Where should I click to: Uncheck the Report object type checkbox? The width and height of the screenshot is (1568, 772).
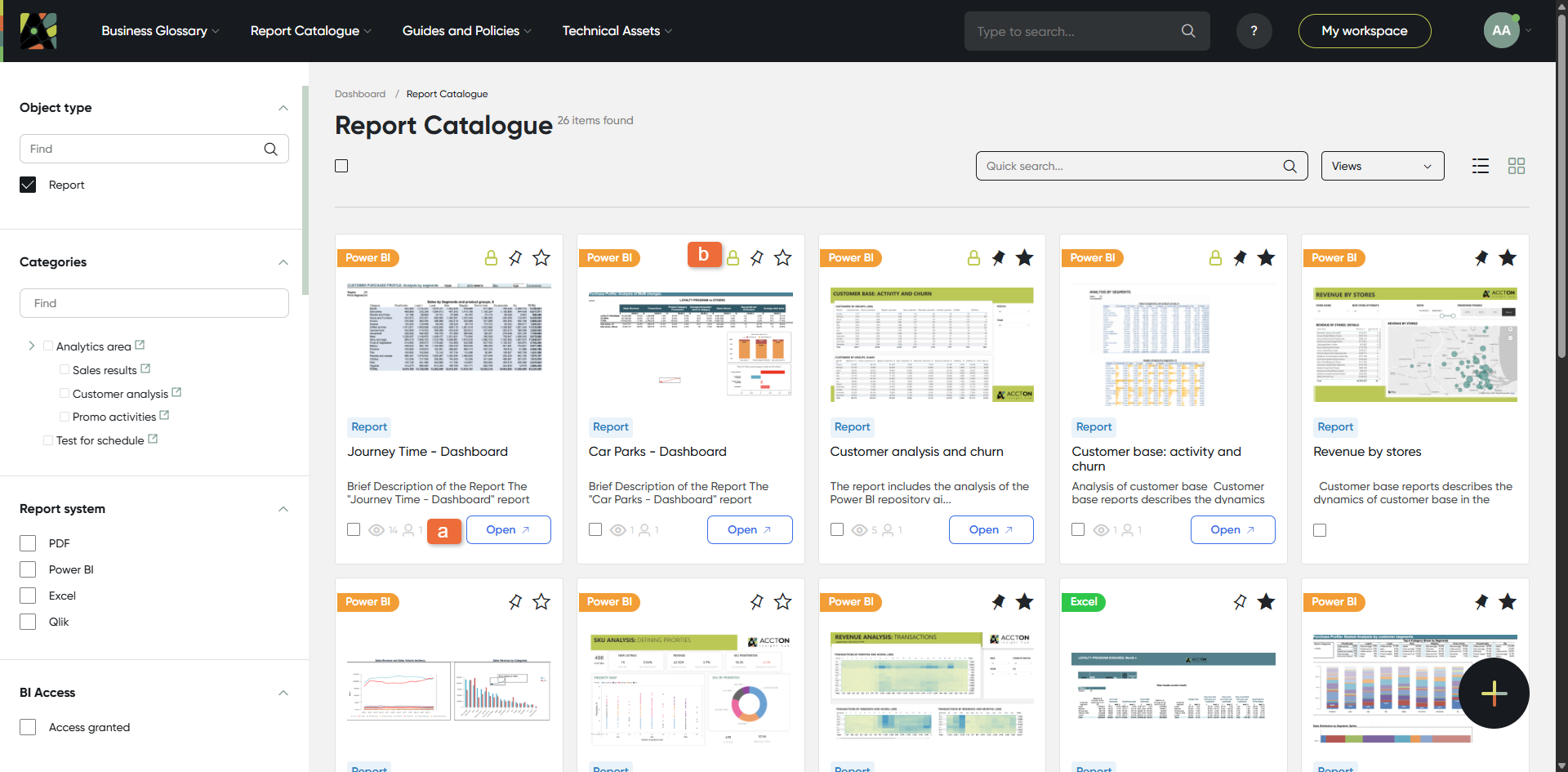(x=28, y=185)
